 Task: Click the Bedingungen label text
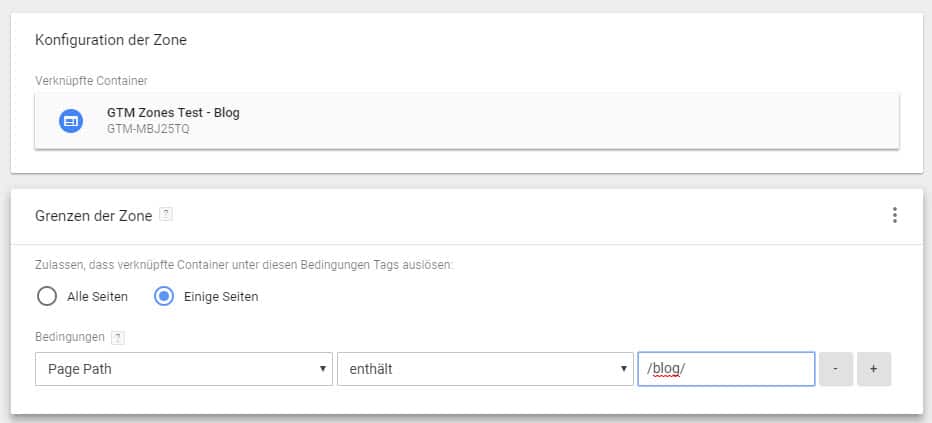pos(70,337)
